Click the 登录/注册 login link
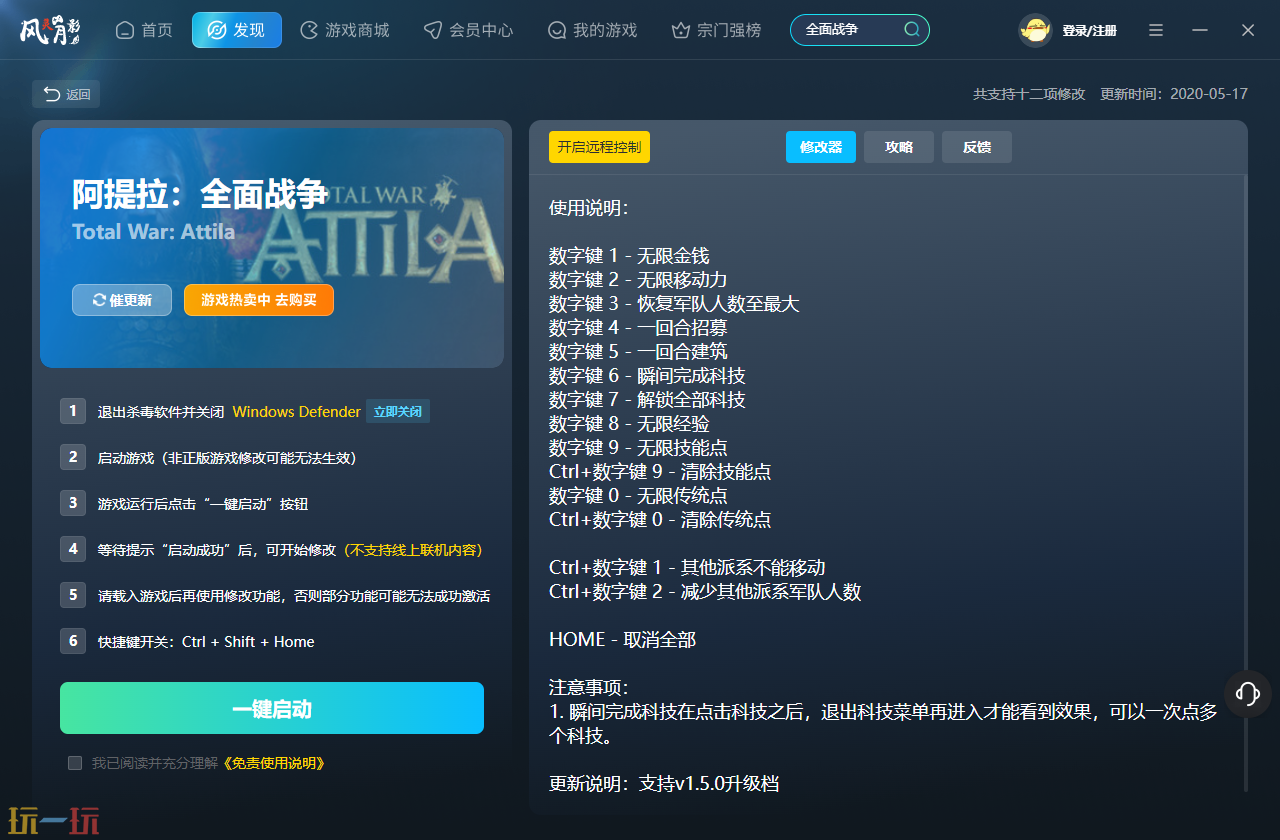This screenshot has height=840, width=1280. [x=1089, y=31]
